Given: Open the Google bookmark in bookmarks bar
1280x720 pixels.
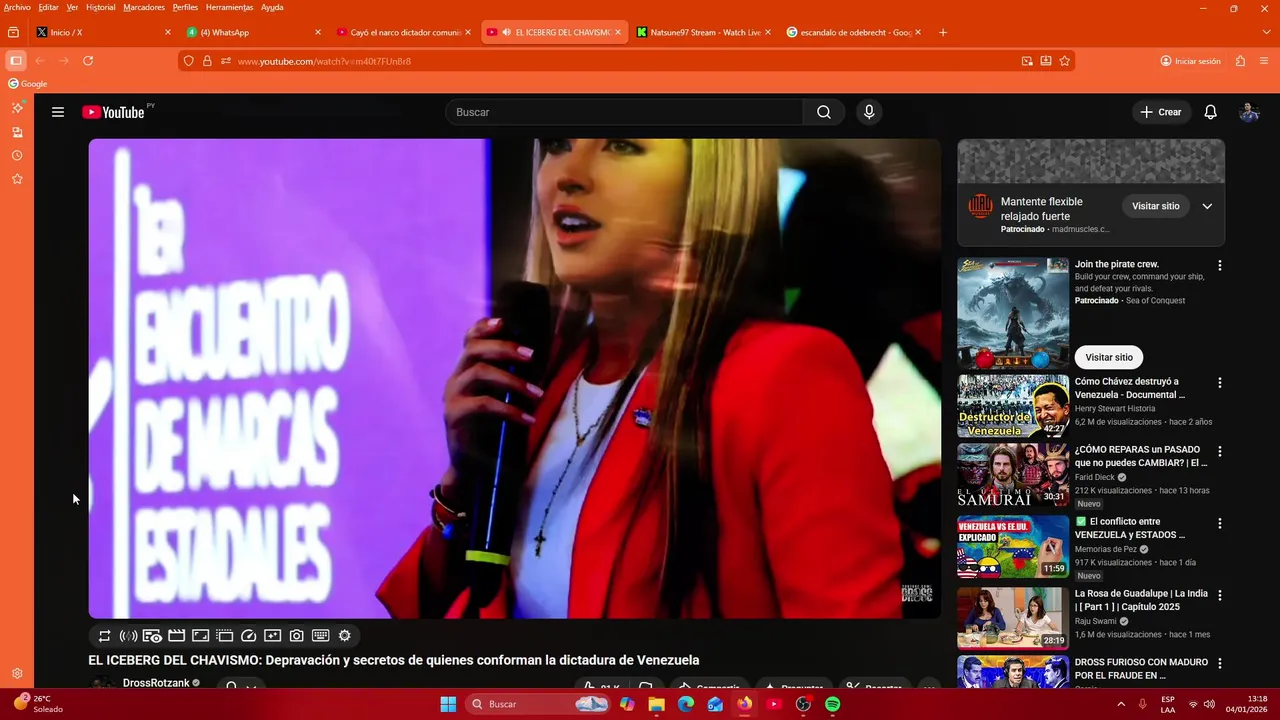Looking at the screenshot, I should click(x=28, y=84).
